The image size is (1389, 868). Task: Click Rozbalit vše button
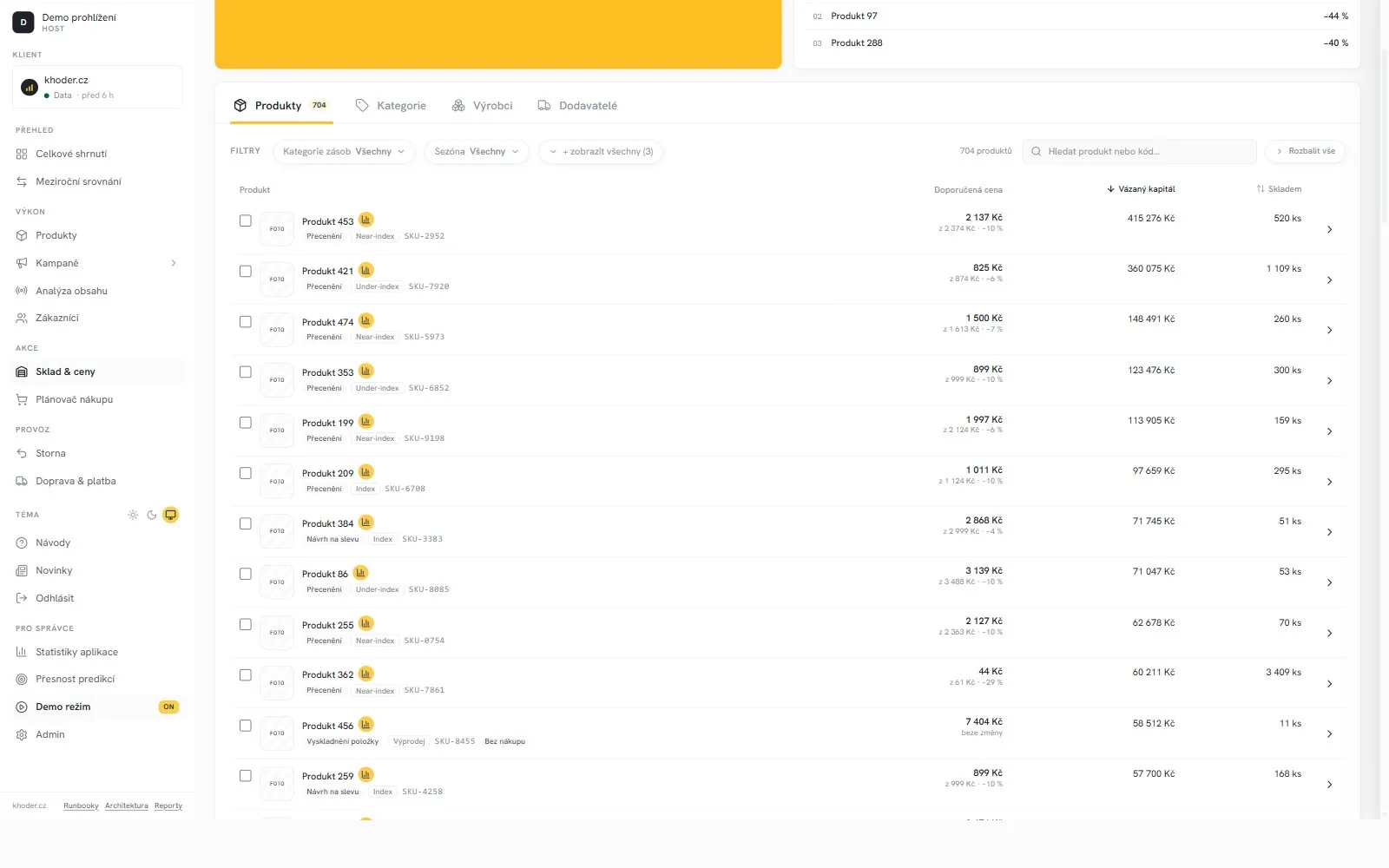tap(1305, 151)
